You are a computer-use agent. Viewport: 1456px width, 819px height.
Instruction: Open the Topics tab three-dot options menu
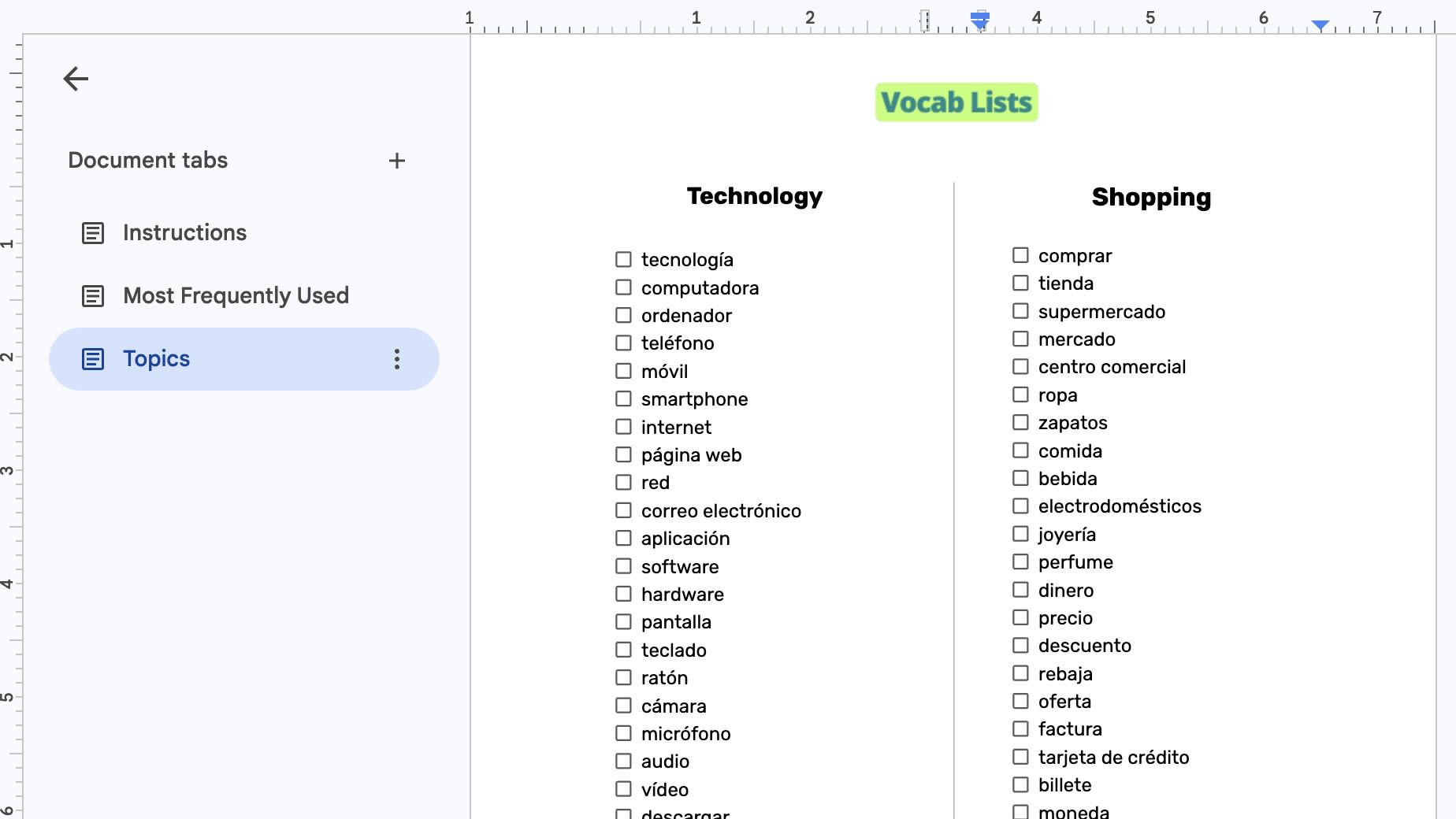coord(397,359)
